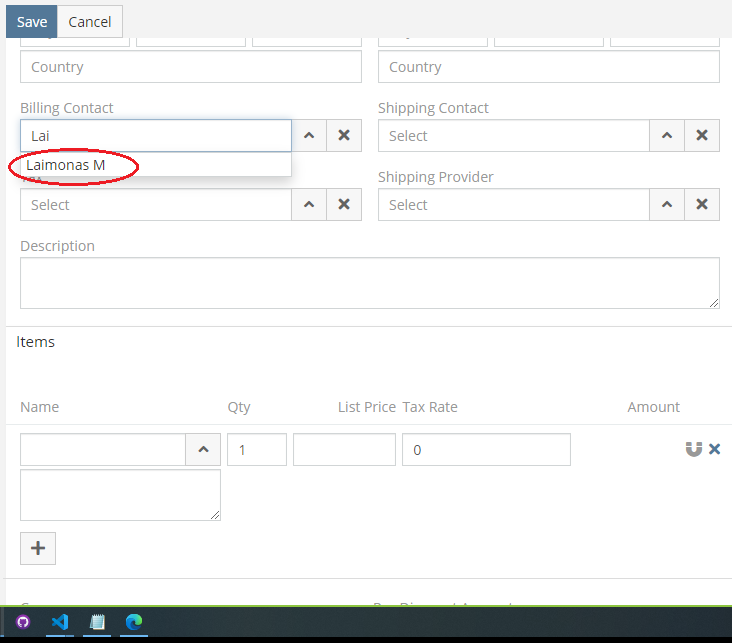This screenshot has height=643, width=732.
Task: Expand the Shipping Contact dropdown chevron
Action: pyautogui.click(x=667, y=136)
